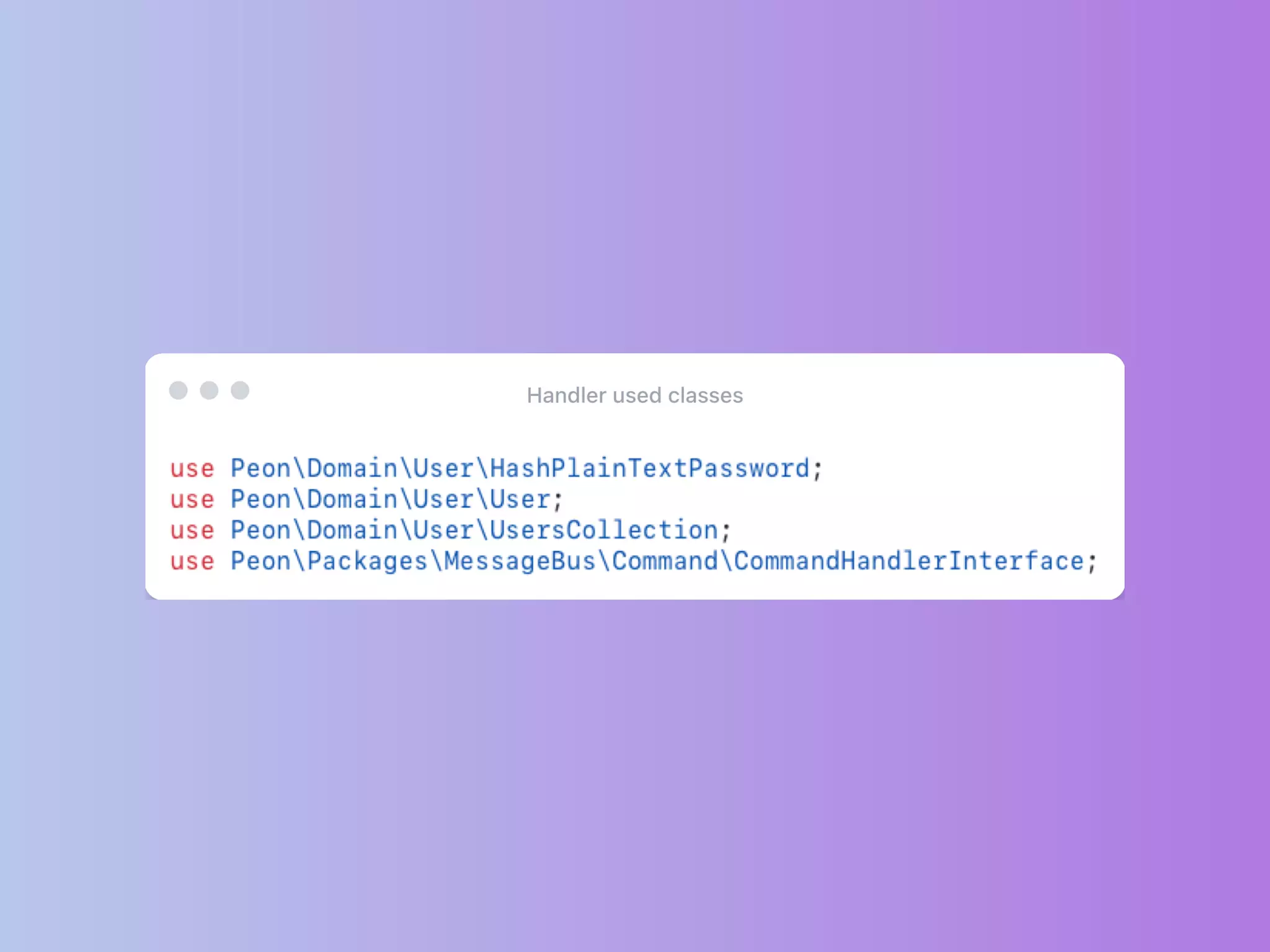Click the middle gray window dot
Screen dimensions: 1270x952
point(209,390)
